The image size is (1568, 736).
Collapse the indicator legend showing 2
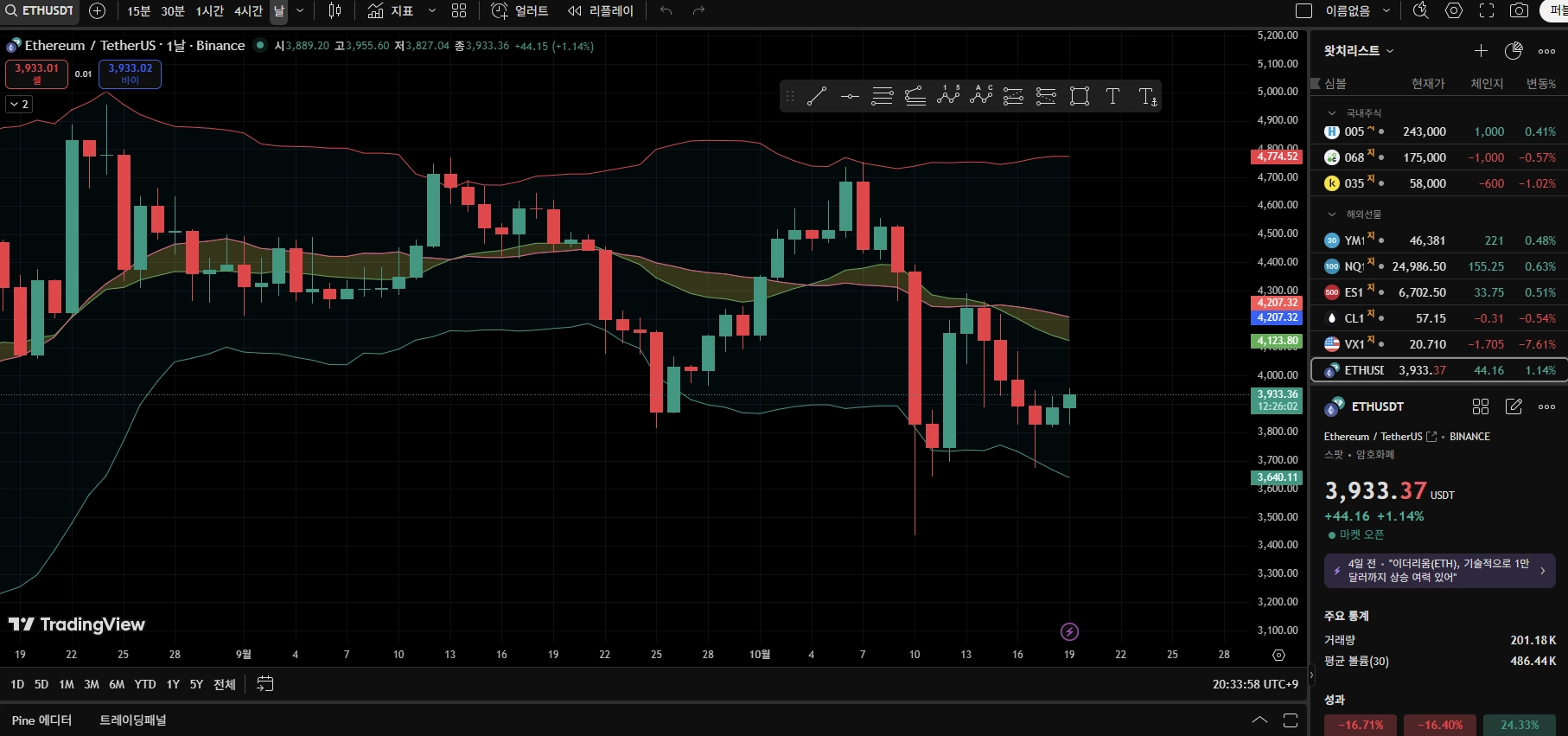19,104
